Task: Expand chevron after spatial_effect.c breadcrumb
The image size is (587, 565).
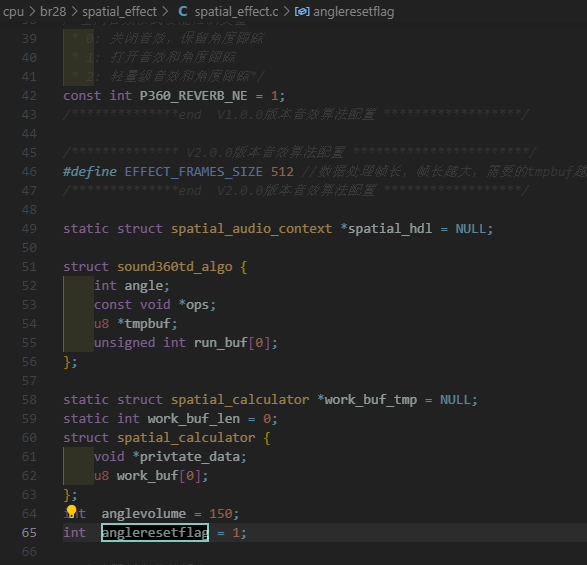Action: [286, 12]
